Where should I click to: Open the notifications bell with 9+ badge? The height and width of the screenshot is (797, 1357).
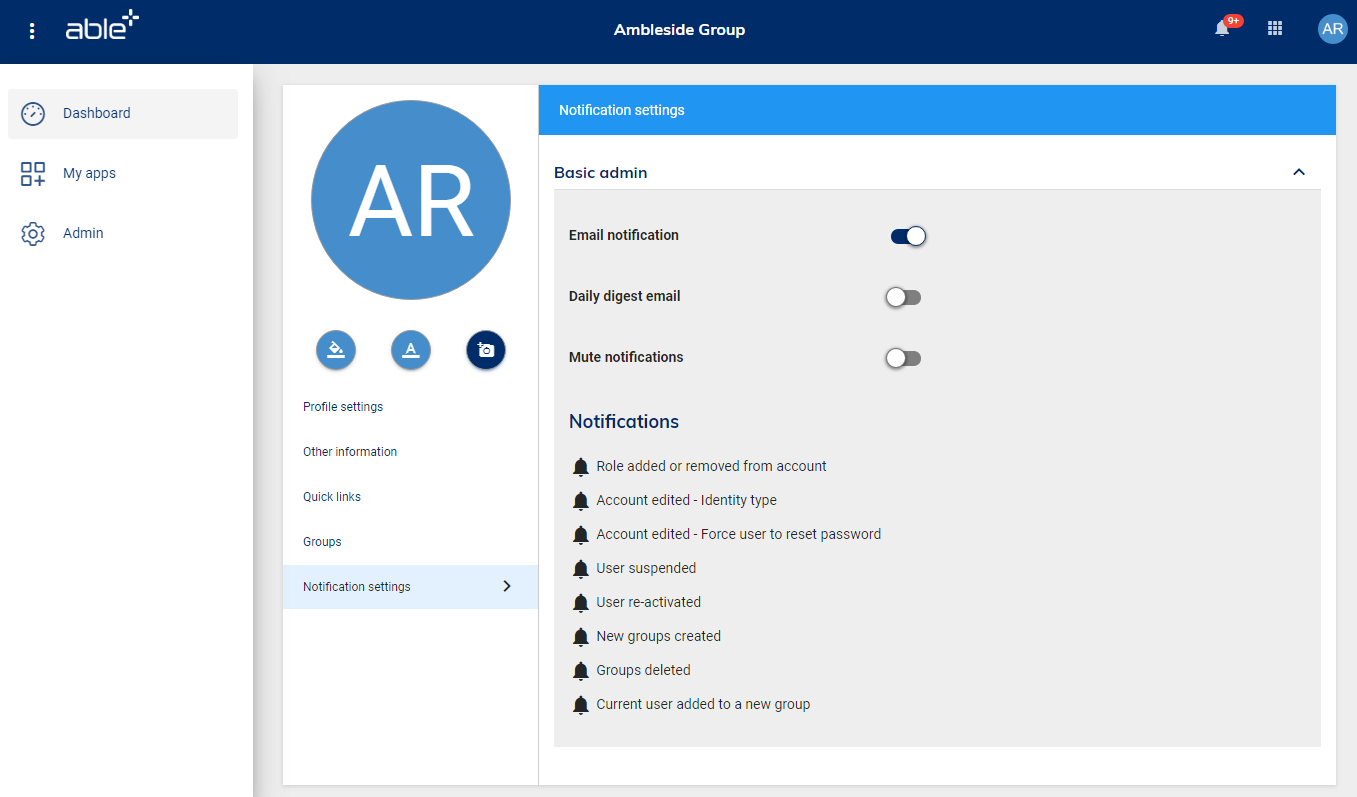(x=1222, y=29)
